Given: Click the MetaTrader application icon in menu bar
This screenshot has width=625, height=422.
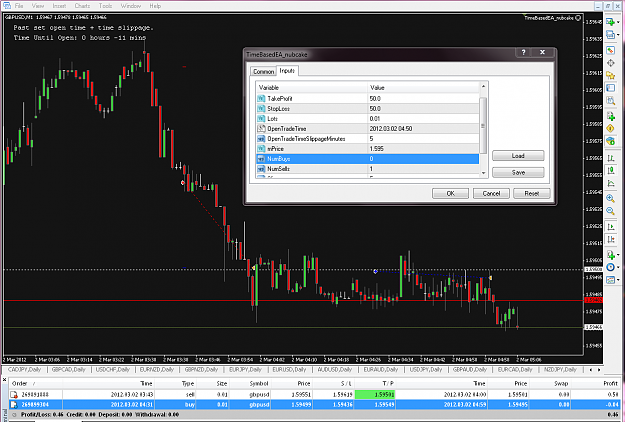Looking at the screenshot, I should [6, 6].
